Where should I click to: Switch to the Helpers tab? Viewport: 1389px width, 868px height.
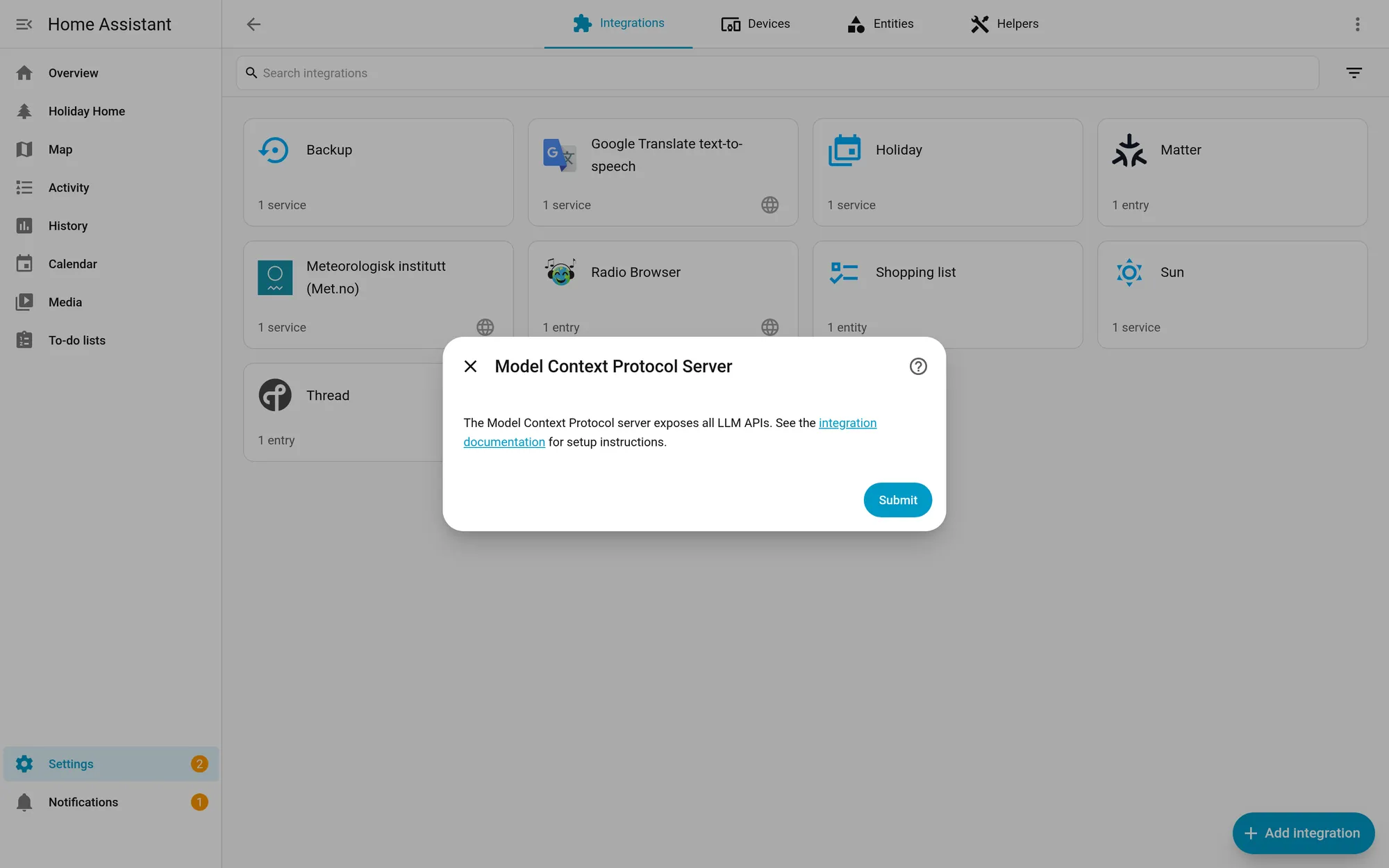pyautogui.click(x=1004, y=24)
